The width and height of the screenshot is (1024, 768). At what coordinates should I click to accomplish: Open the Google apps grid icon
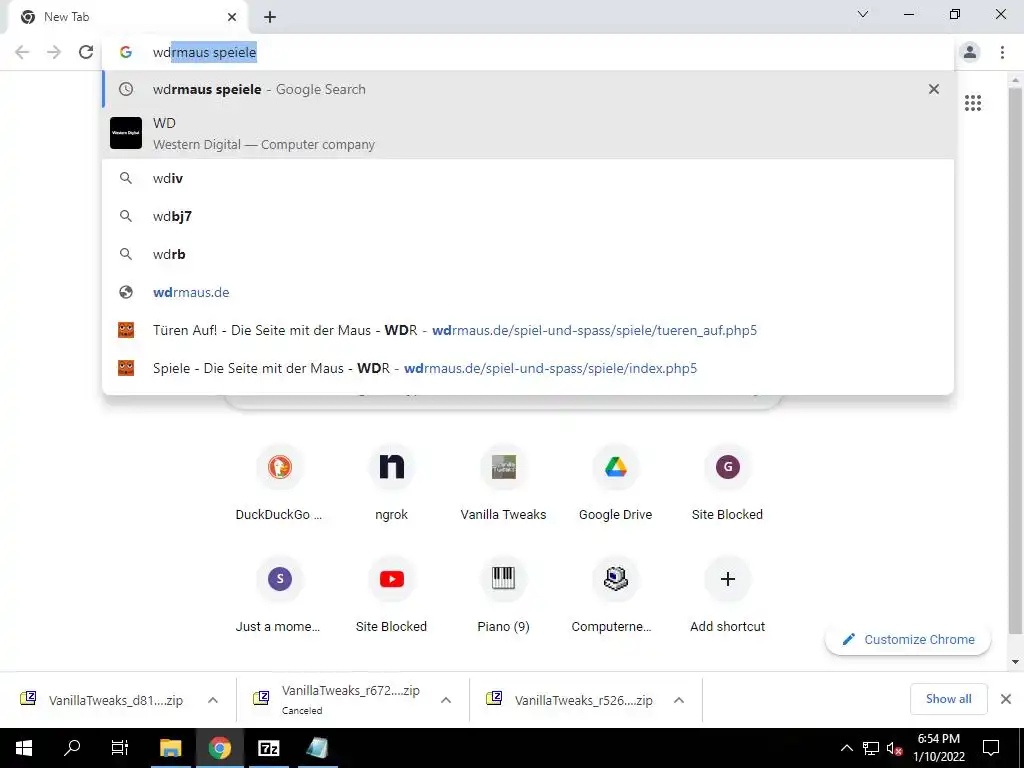[972, 103]
